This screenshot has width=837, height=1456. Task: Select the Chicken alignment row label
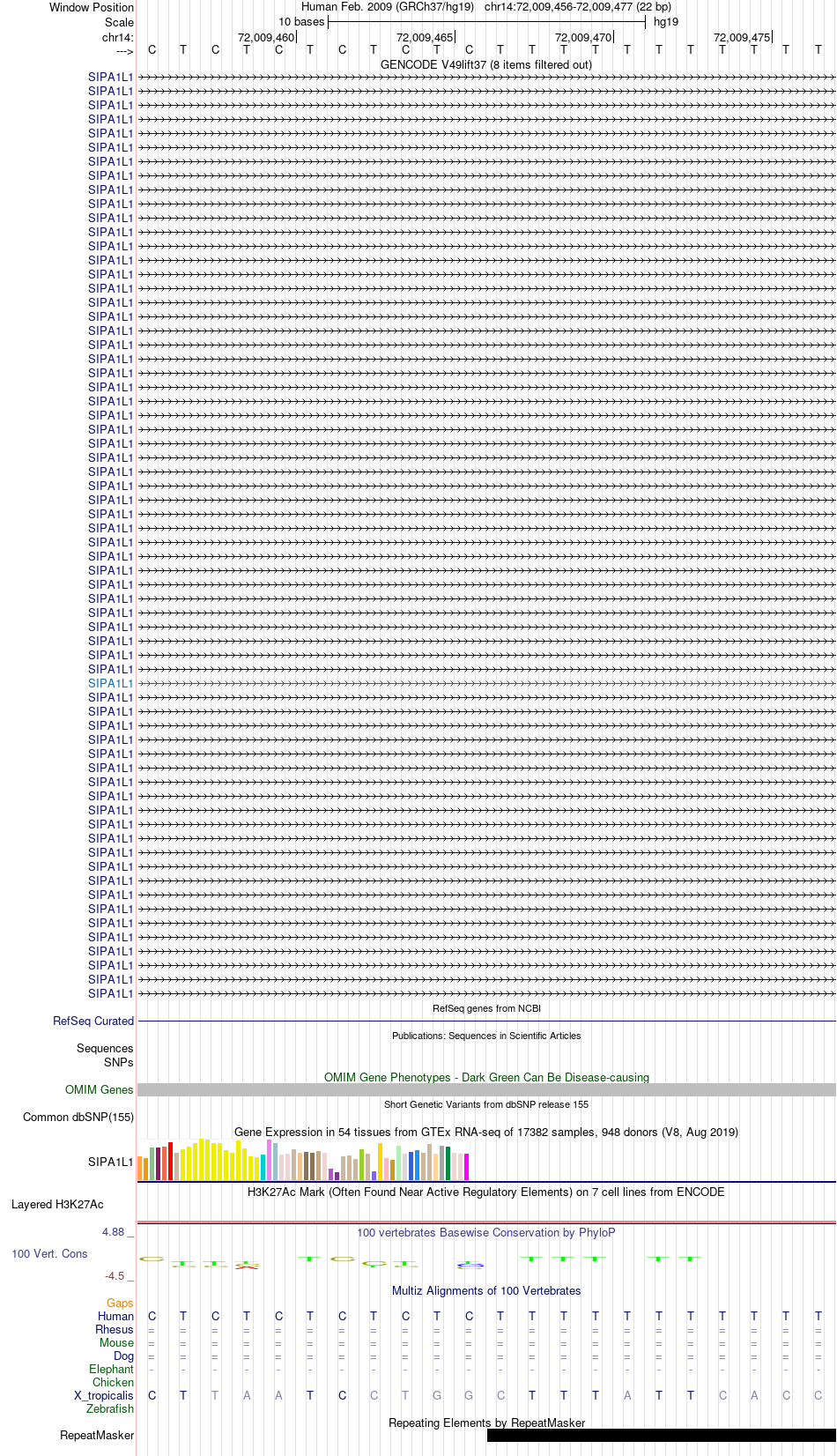pyautogui.click(x=113, y=1382)
